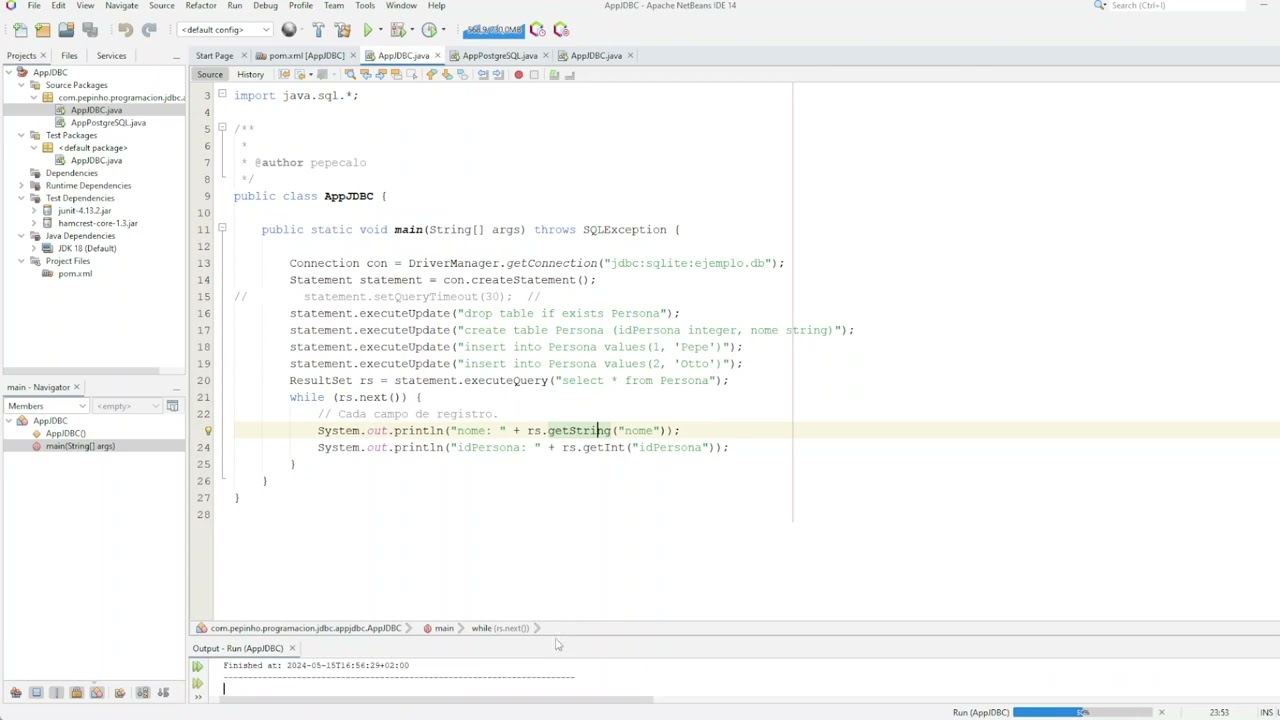Click the Clean and Build Project icon
The height and width of the screenshot is (720, 1280).
pyautogui.click(x=343, y=29)
